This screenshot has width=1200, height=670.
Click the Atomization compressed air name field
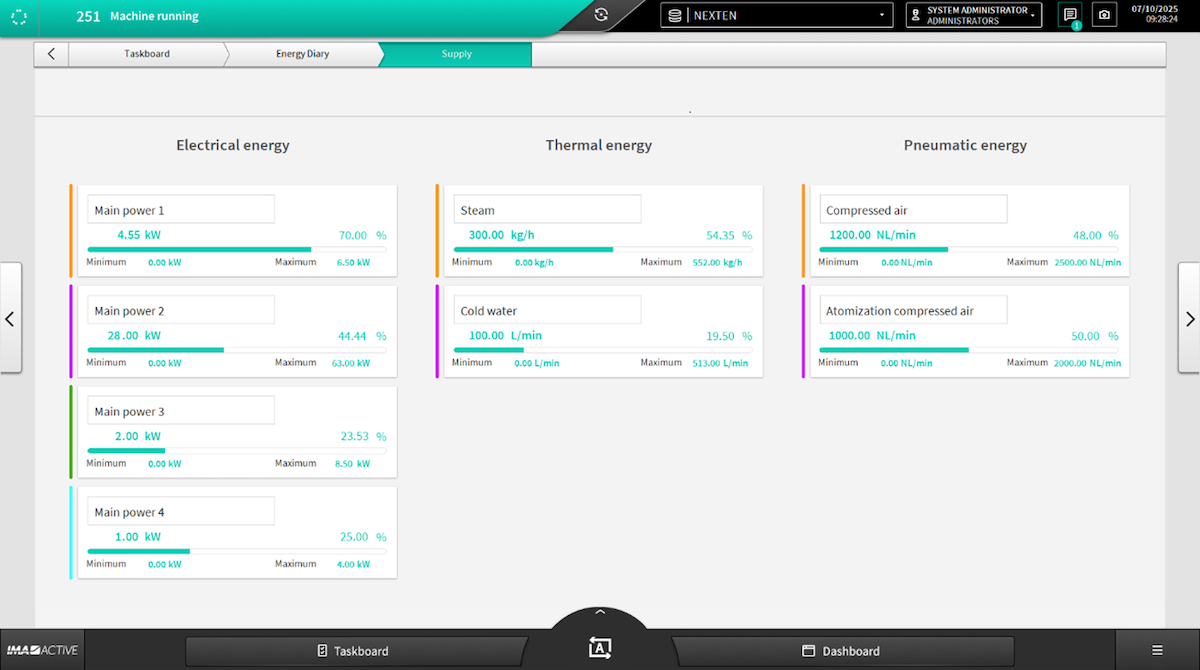pos(913,310)
